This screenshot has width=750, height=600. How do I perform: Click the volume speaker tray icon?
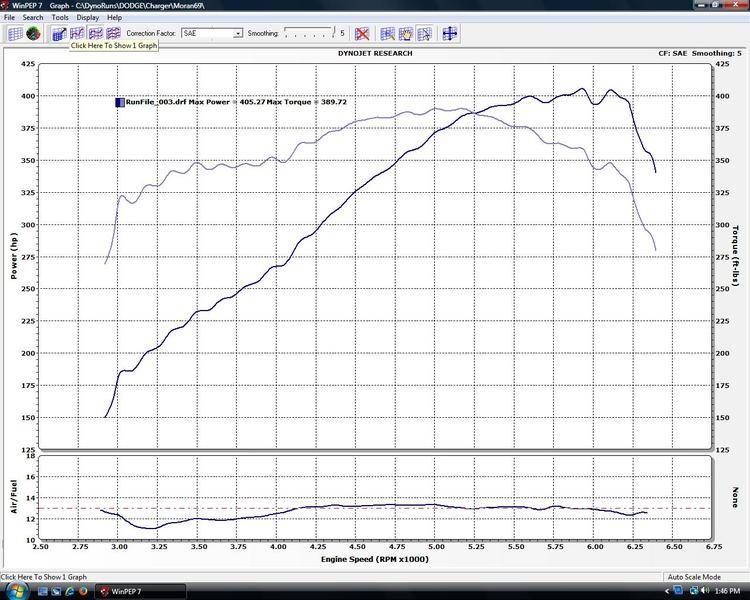pos(705,591)
